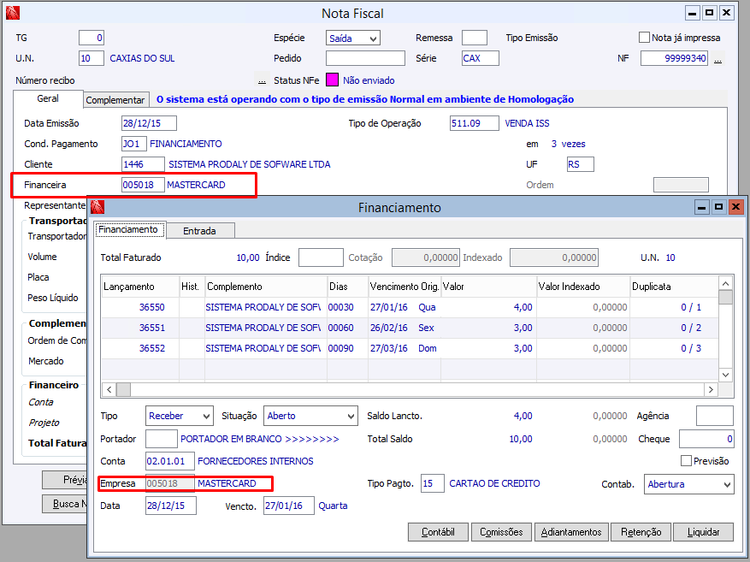The height and width of the screenshot is (562, 750).
Task: Click the grid's scroll down arrow
Action: click(725, 374)
